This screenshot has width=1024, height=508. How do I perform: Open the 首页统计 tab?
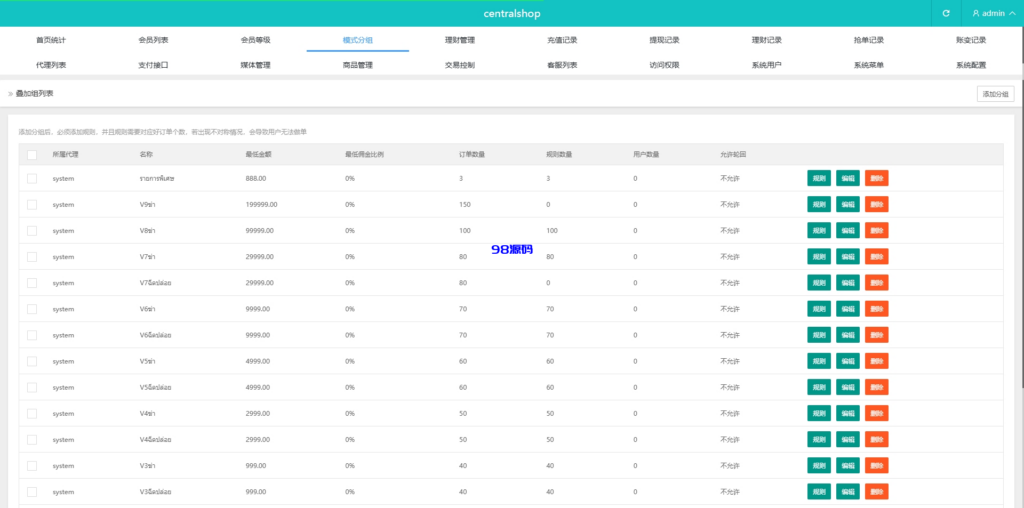[x=51, y=40]
